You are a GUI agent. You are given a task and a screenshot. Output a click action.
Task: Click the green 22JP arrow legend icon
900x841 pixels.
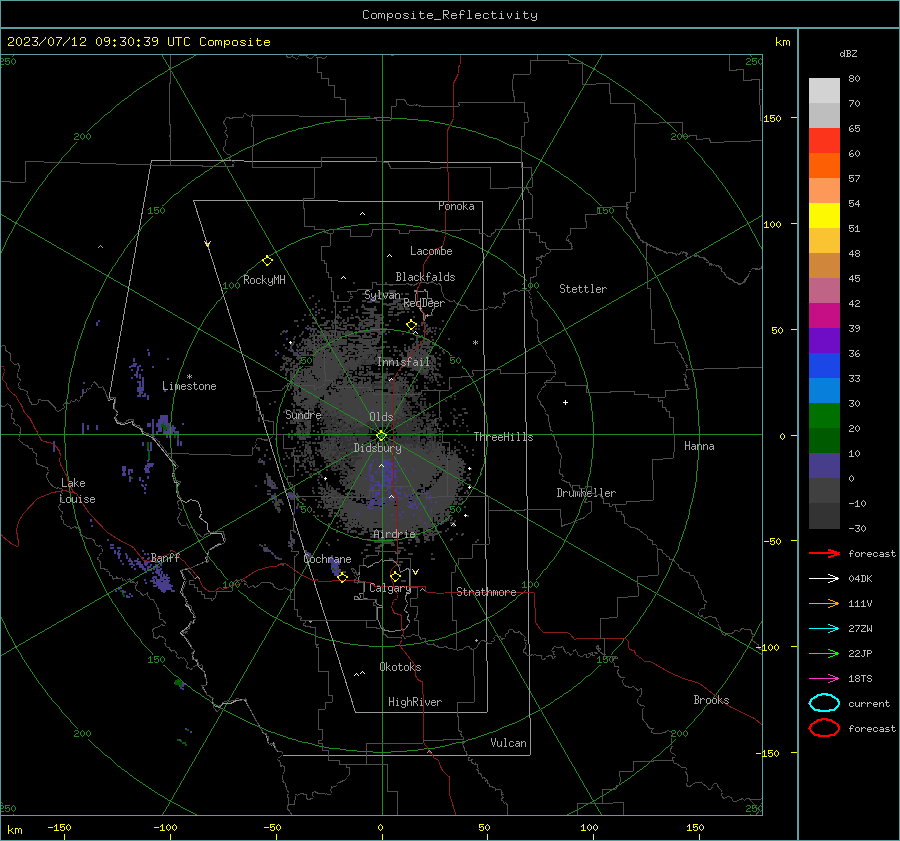click(824, 653)
